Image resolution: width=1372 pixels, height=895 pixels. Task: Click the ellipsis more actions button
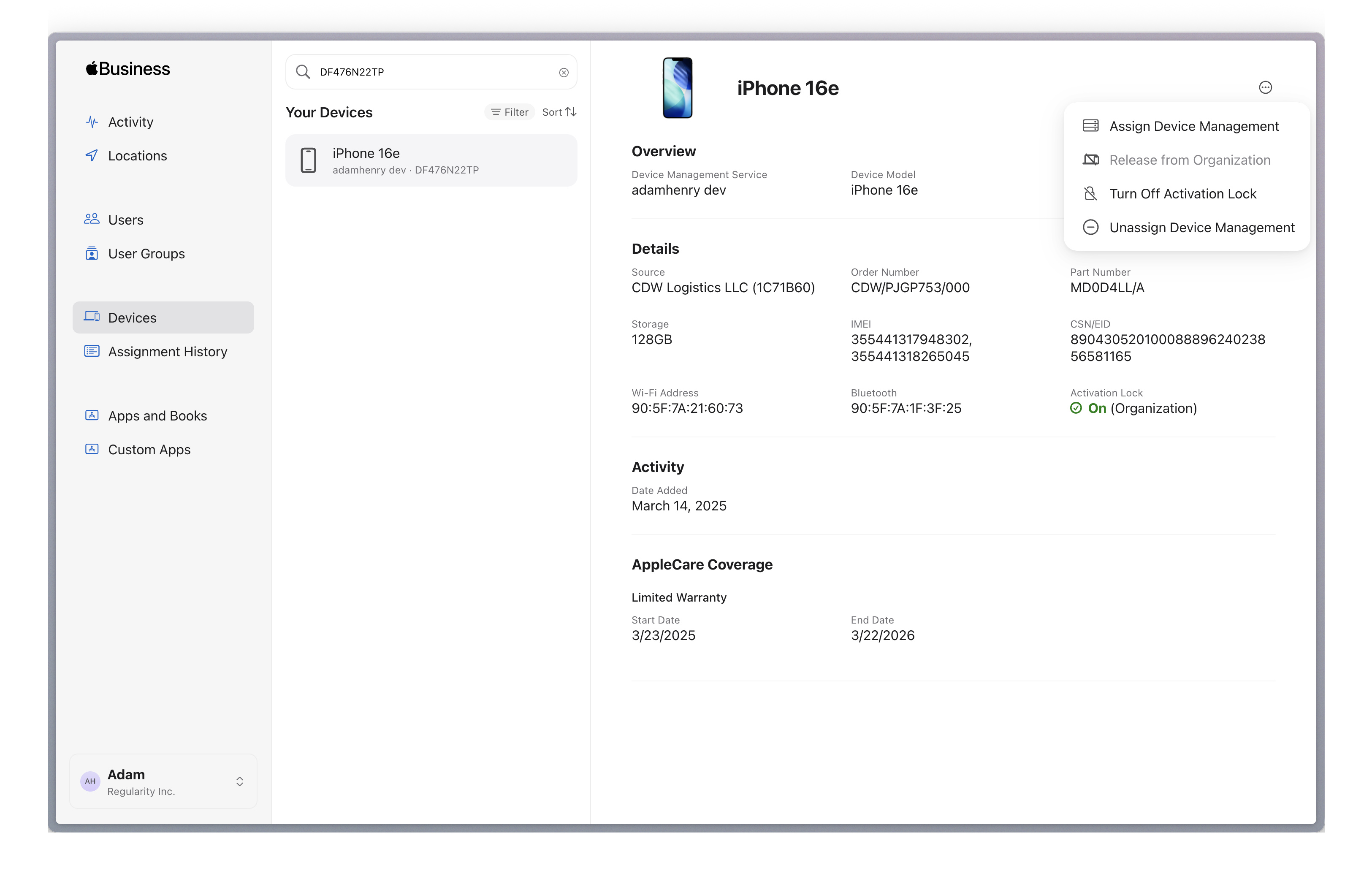pos(1265,88)
